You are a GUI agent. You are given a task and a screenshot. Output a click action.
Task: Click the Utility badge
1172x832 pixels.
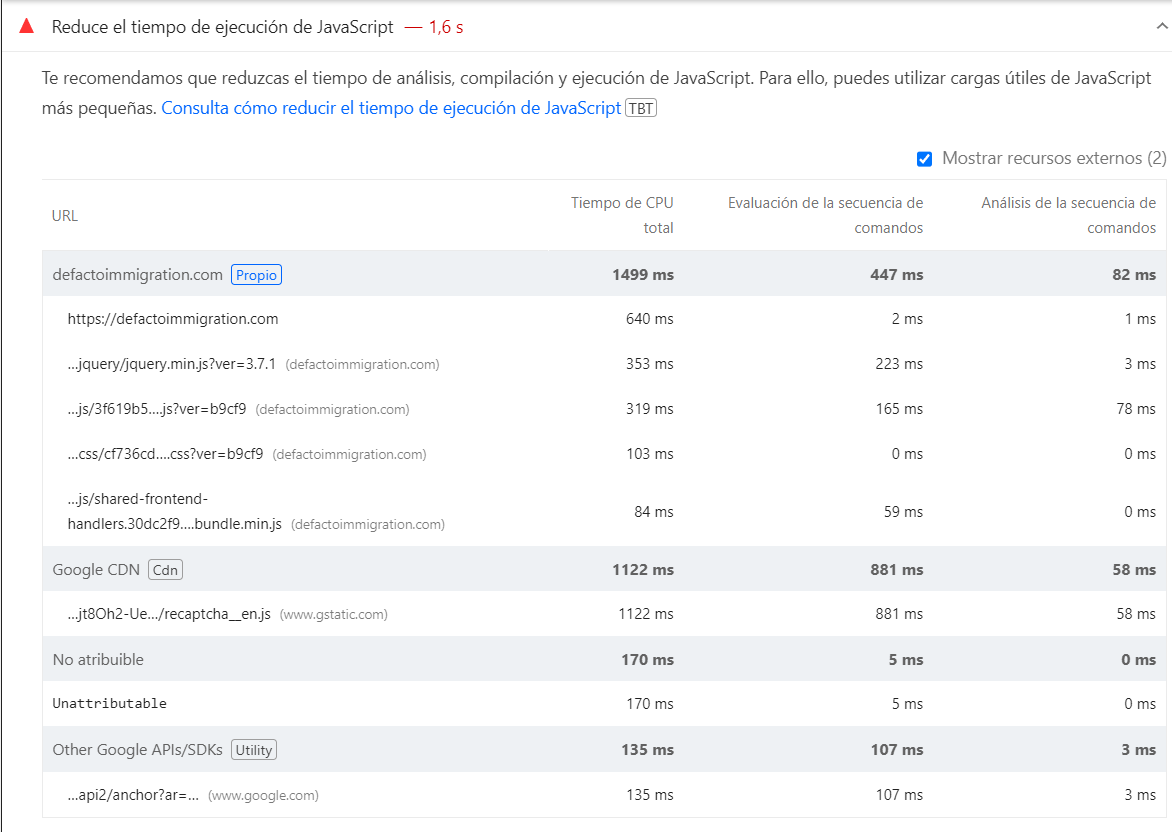254,750
